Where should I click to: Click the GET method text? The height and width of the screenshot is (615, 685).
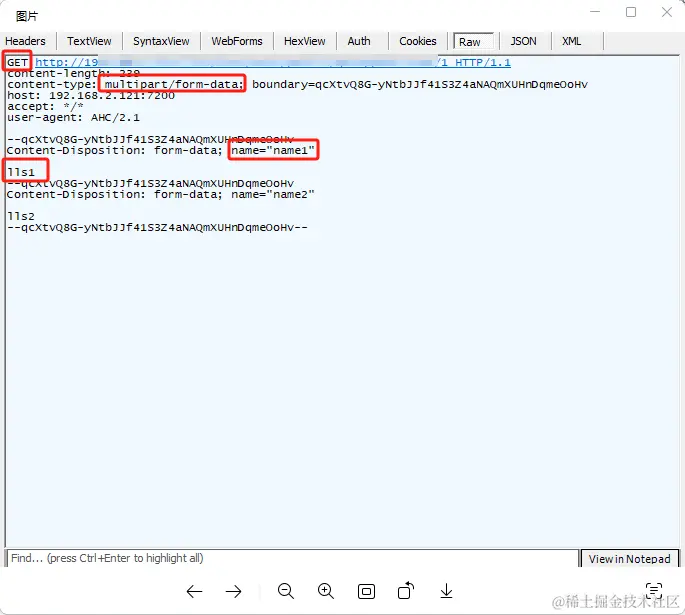17,62
